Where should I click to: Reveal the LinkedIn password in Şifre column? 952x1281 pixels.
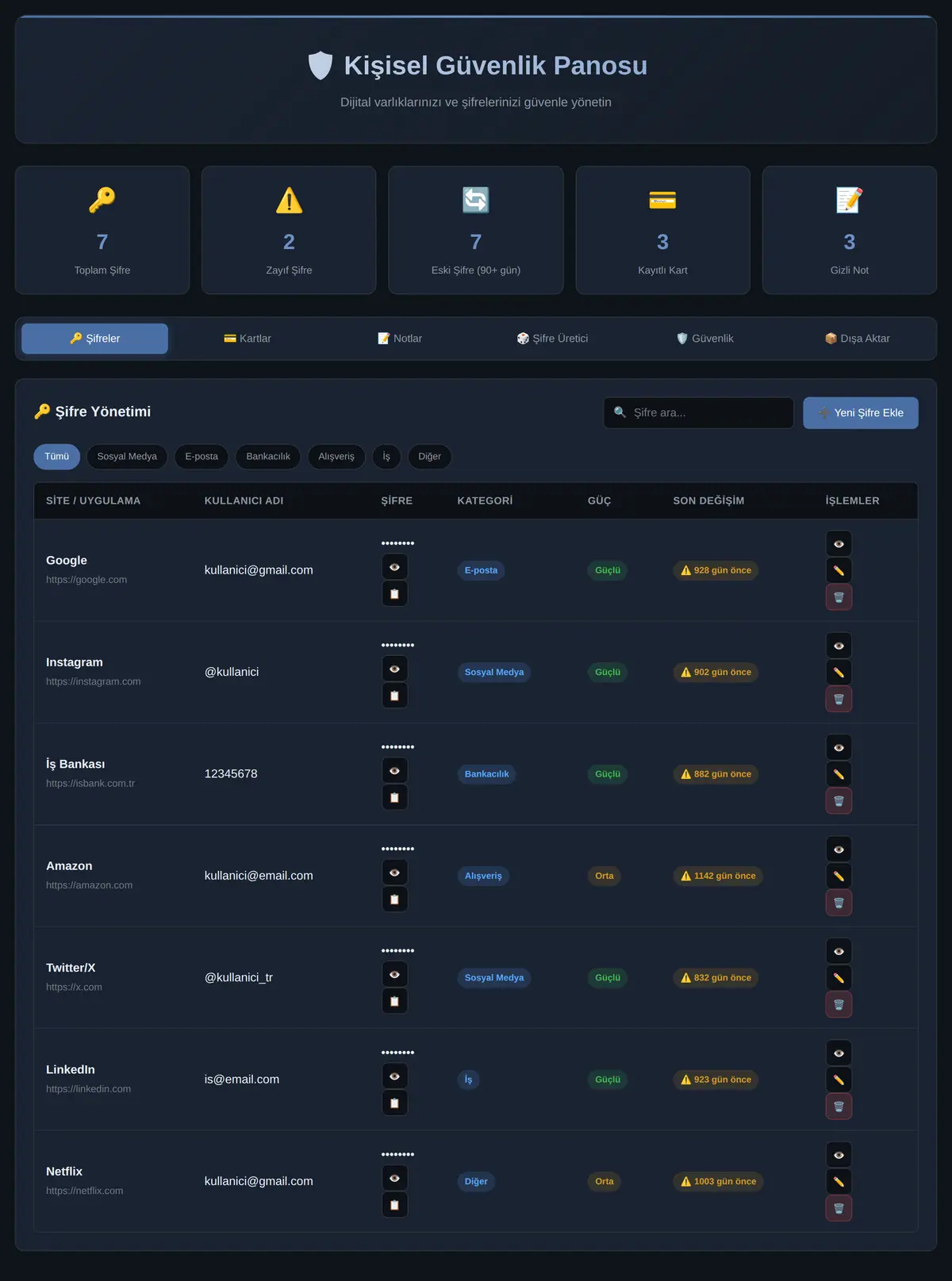(x=394, y=1076)
